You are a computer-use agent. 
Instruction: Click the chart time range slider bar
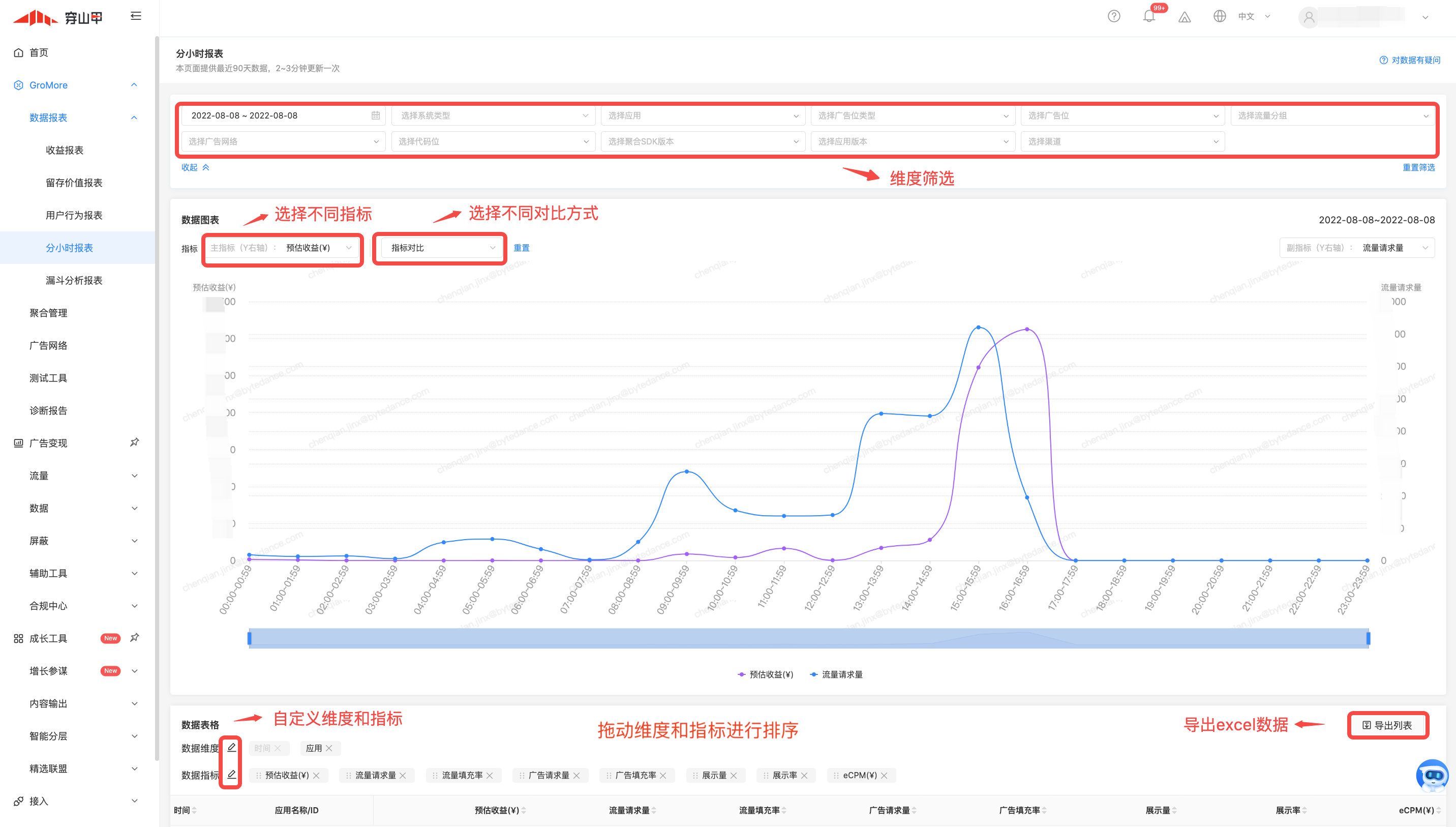(x=808, y=638)
